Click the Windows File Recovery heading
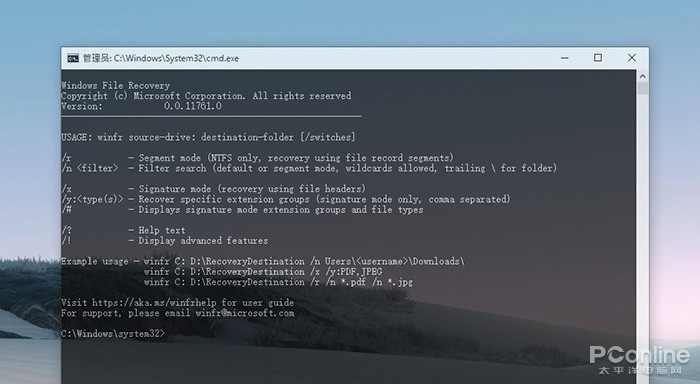Screen dimensions: 700x384 click(116, 85)
